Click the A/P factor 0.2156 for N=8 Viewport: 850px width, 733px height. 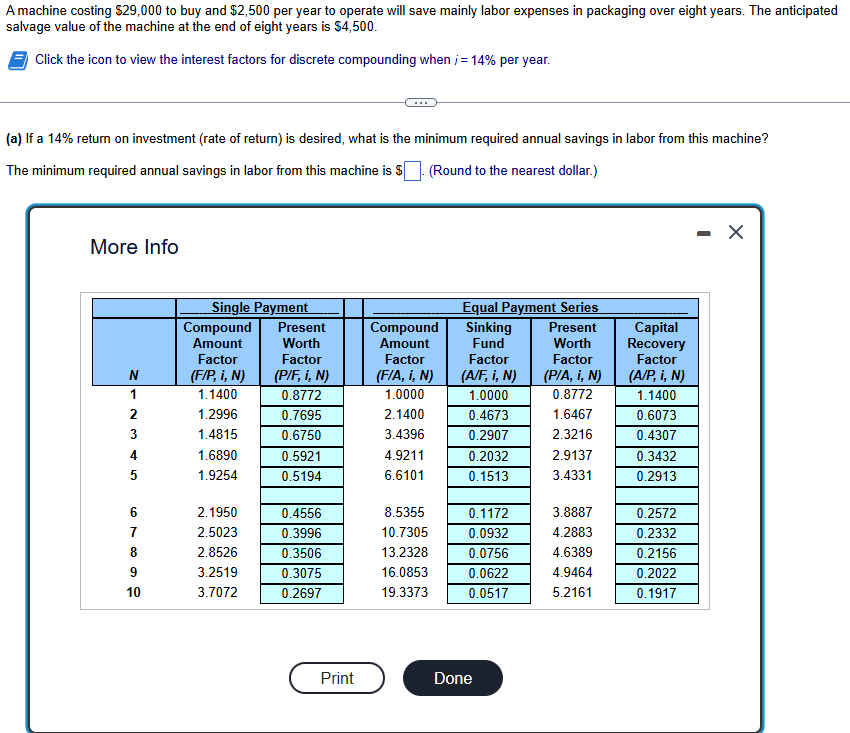(x=656, y=553)
